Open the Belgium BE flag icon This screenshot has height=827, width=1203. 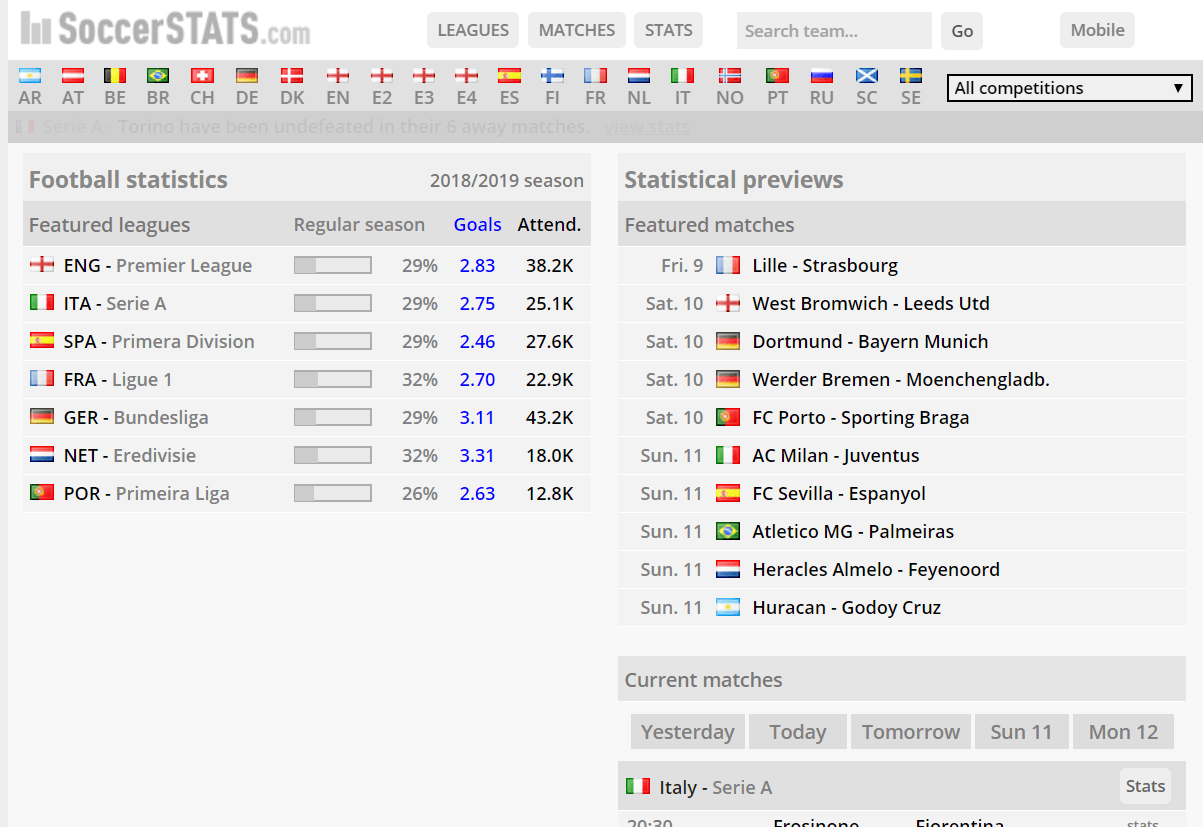click(115, 75)
